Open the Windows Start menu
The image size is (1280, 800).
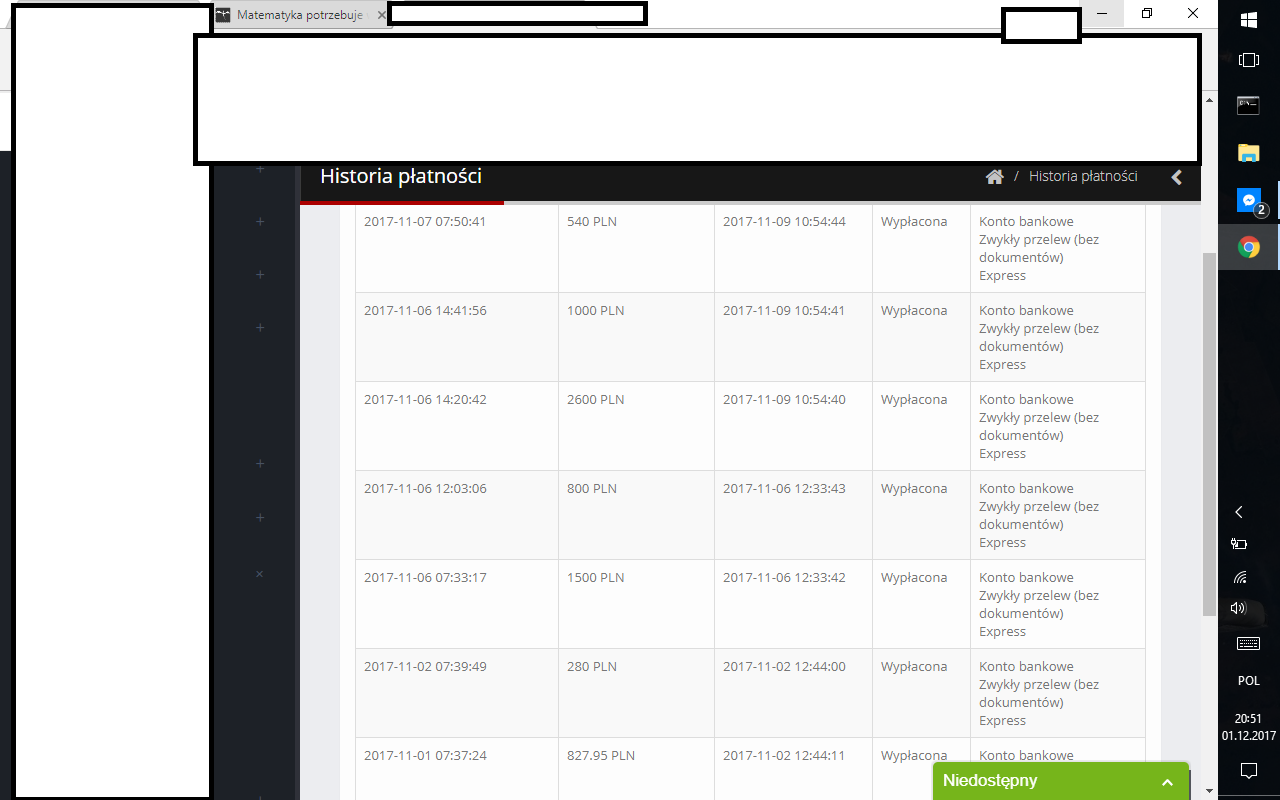[x=1248, y=19]
